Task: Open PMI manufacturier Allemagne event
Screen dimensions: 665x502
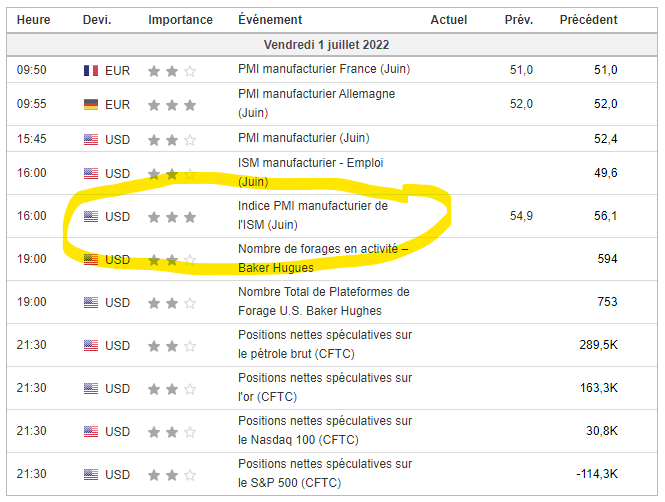Action: tap(316, 104)
